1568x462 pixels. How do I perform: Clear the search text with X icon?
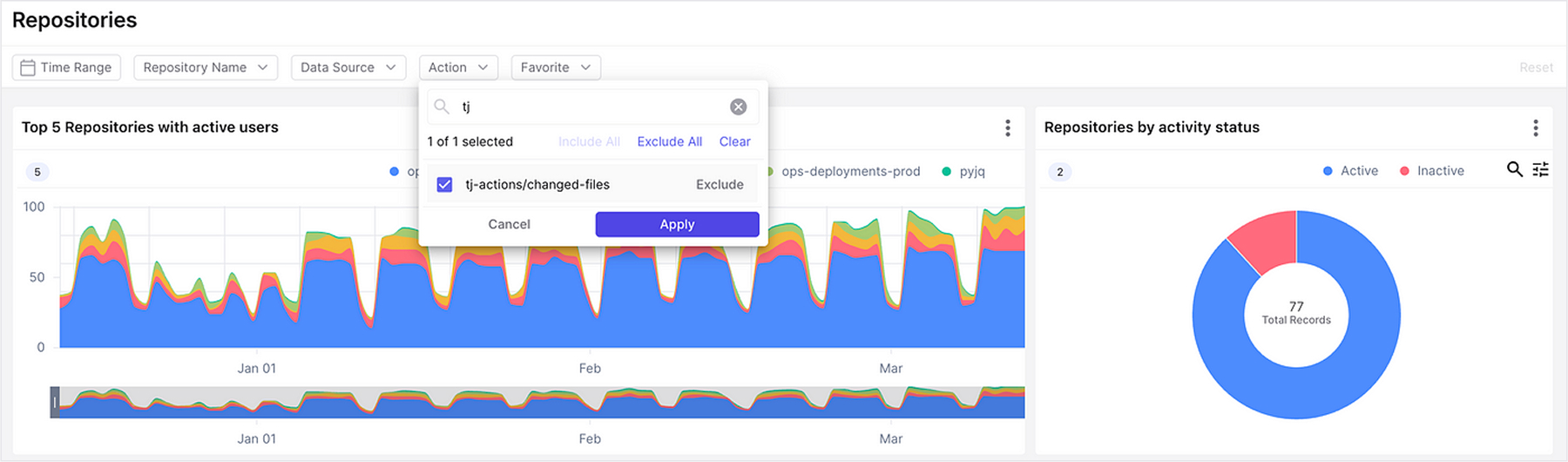tap(738, 106)
